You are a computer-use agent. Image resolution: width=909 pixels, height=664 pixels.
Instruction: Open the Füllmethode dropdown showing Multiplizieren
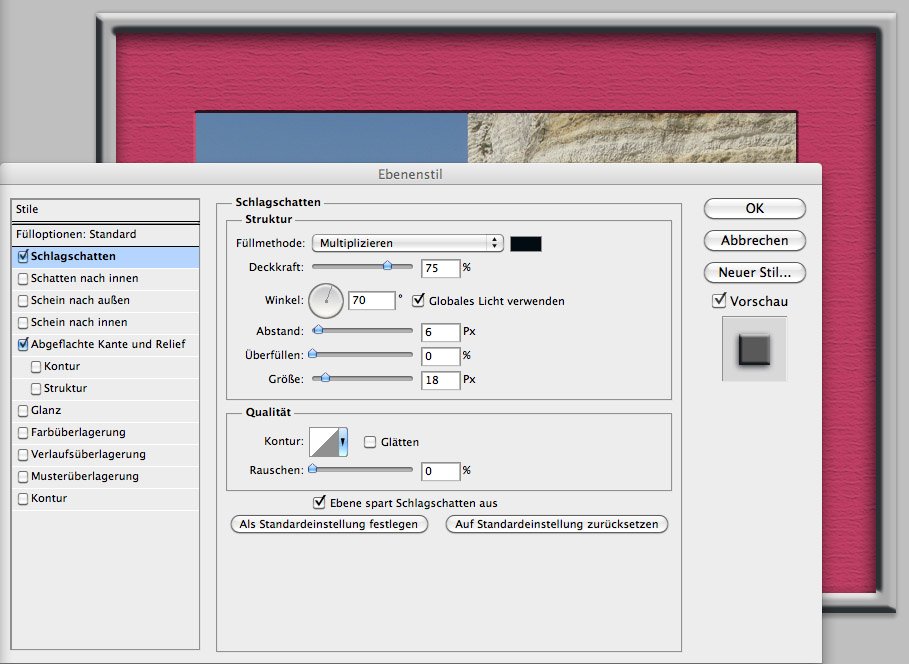pyautogui.click(x=407, y=243)
